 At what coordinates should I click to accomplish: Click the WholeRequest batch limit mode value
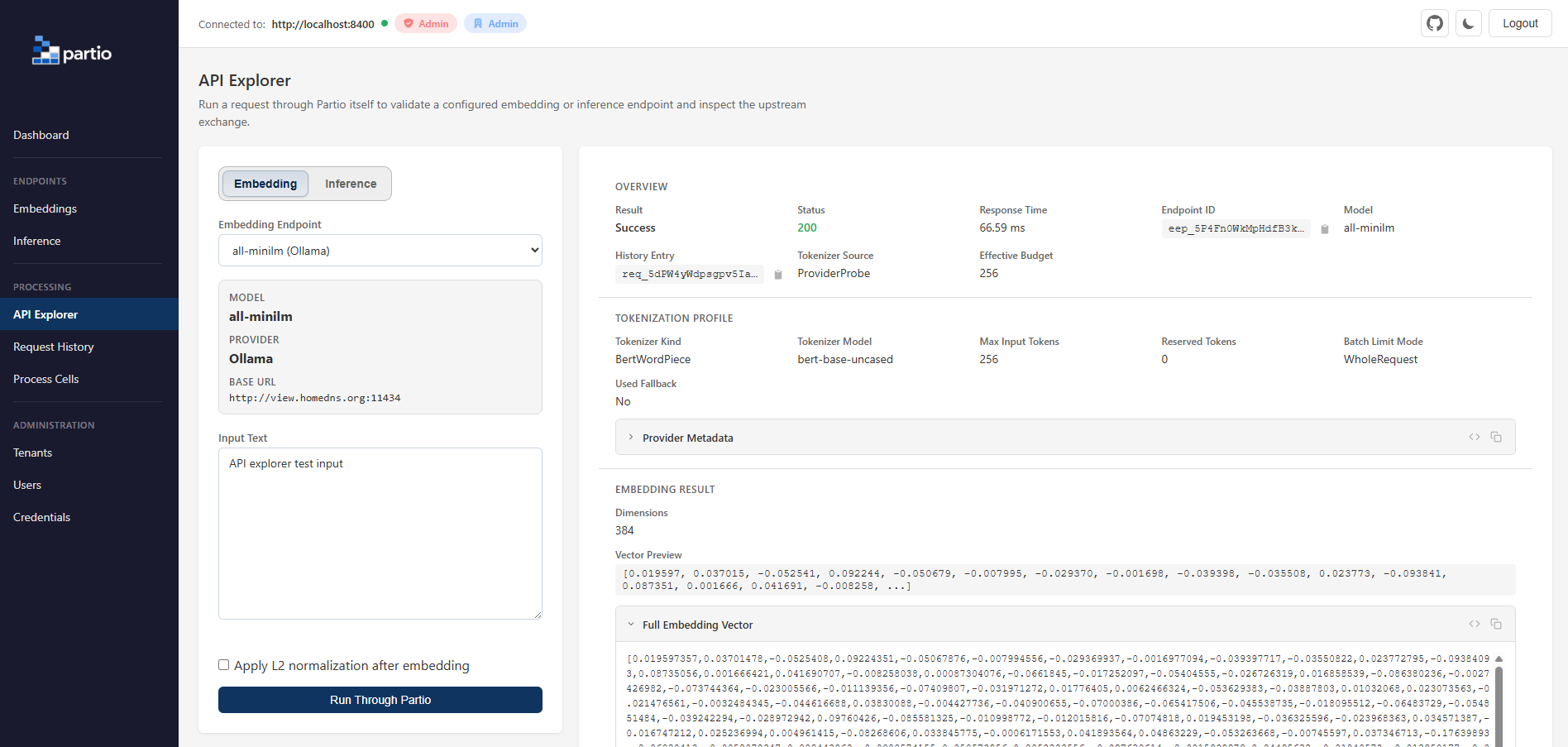(x=1380, y=359)
